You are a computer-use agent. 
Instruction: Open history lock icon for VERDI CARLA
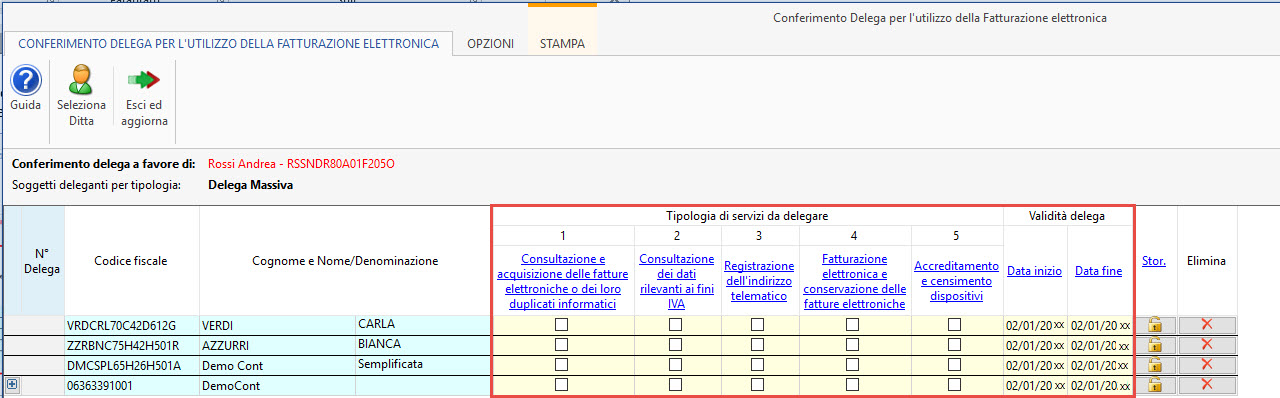pyautogui.click(x=1154, y=324)
